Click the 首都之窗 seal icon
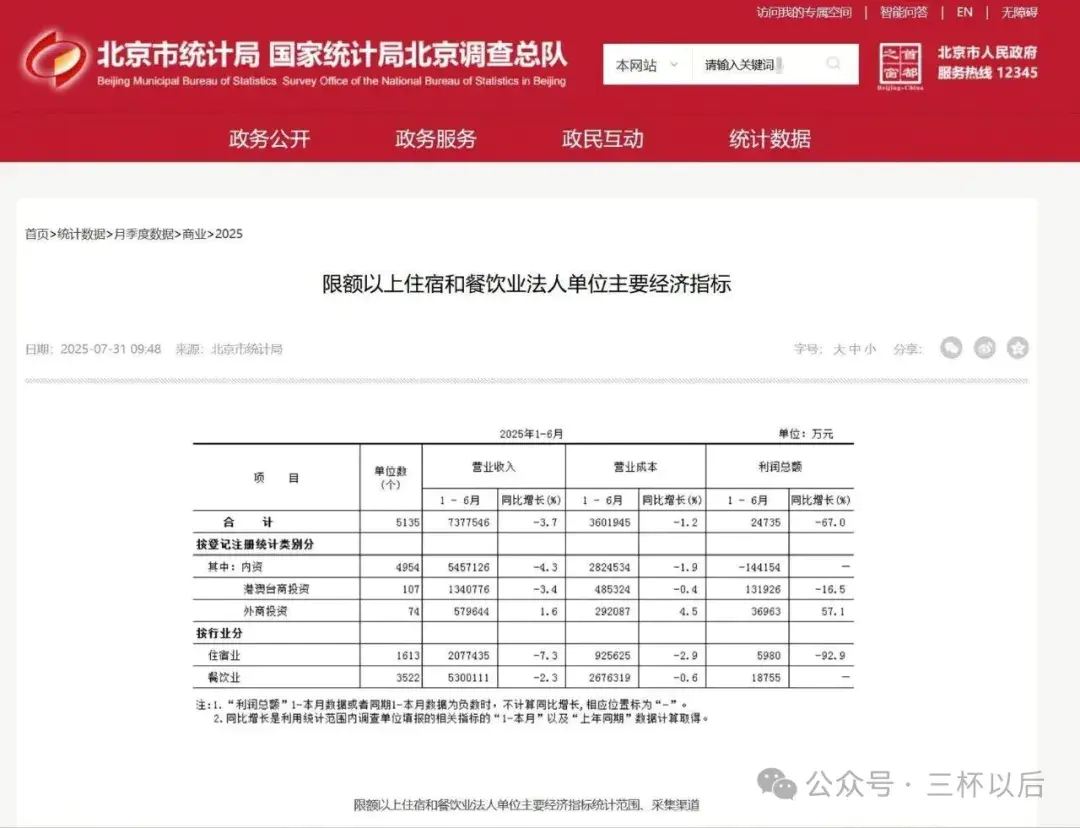The width and height of the screenshot is (1080, 828). coord(900,65)
